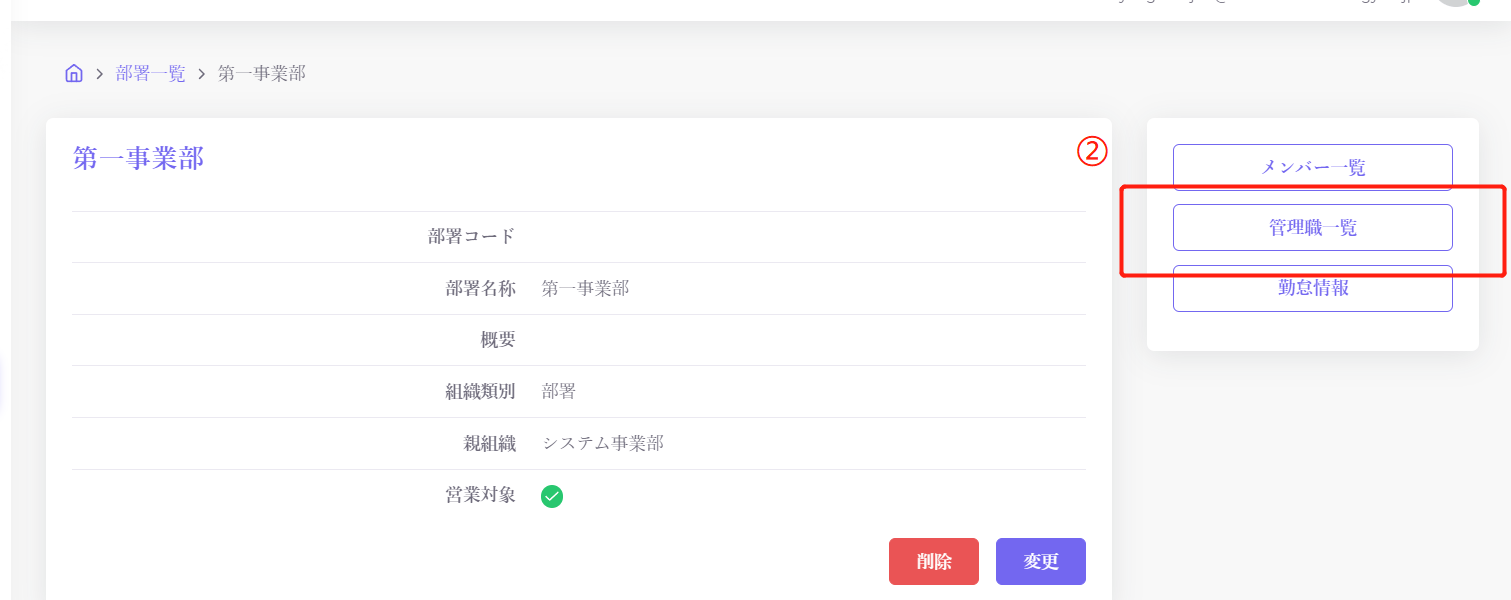Image resolution: width=1511 pixels, height=600 pixels.
Task: Click the 親組織 value システム事業部
Action: tap(603, 443)
